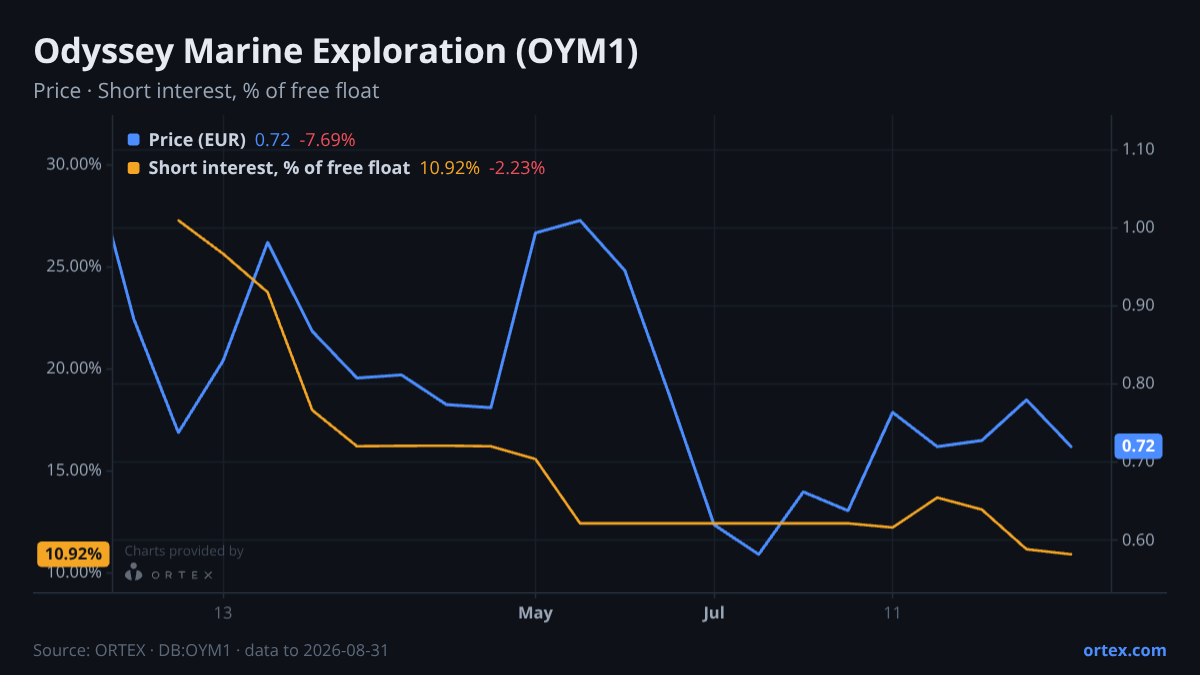
Task: Click the orange Short interest legend swatch
Action: pyautogui.click(x=134, y=168)
